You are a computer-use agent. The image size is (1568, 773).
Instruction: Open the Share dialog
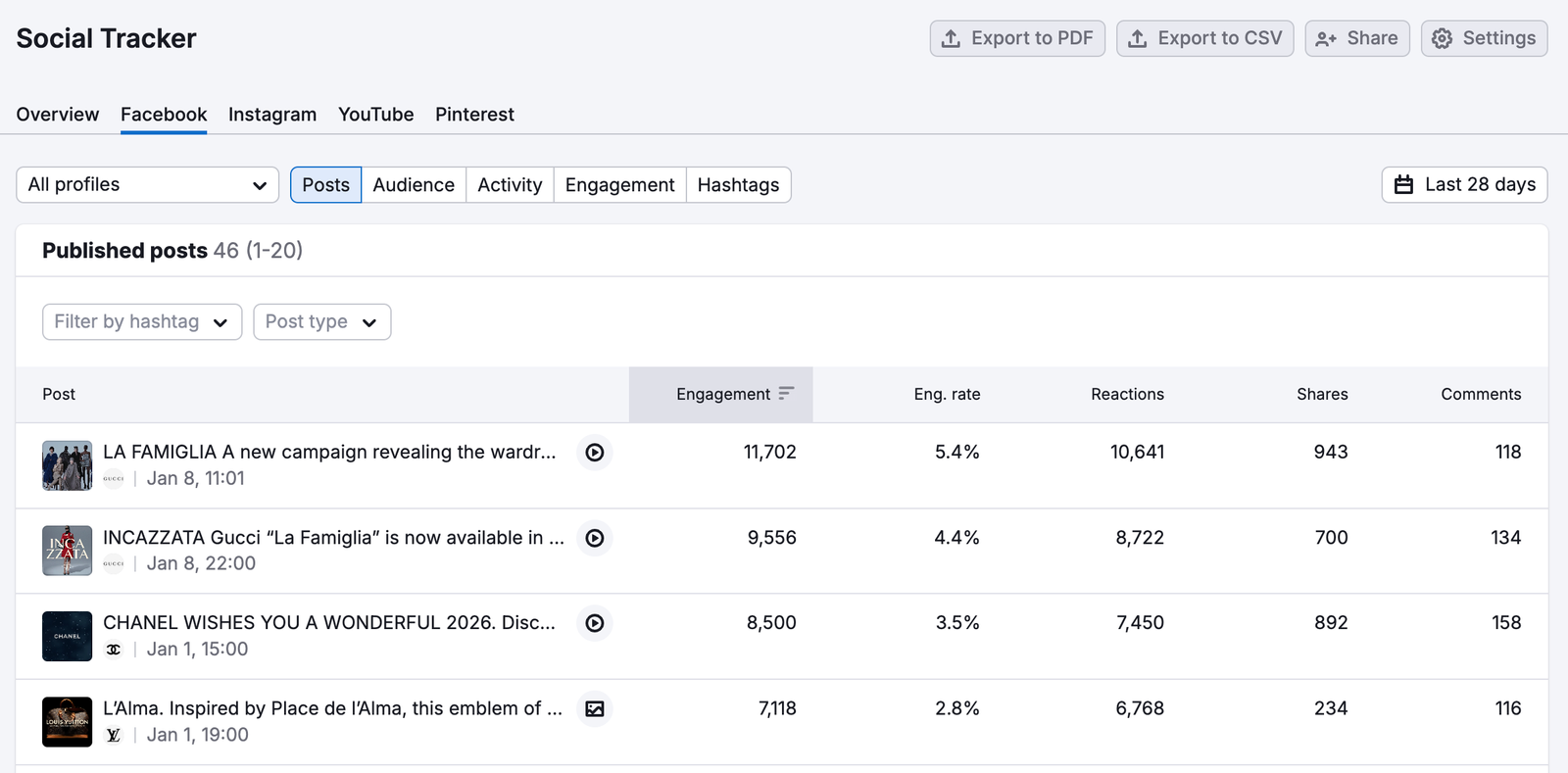[x=1357, y=38]
